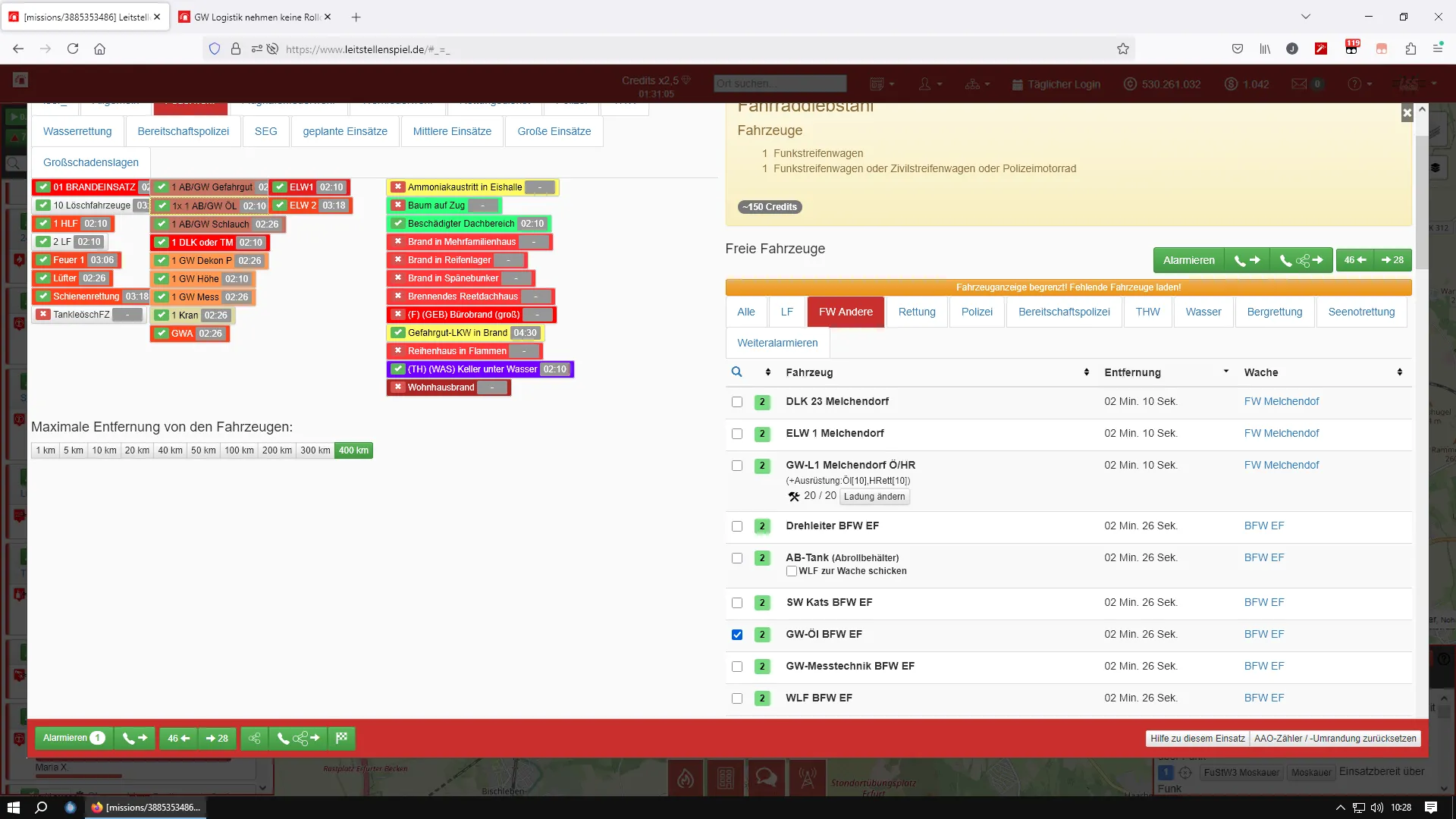Close the mission info panel with X
This screenshot has height=819, width=1456.
(x=1407, y=113)
